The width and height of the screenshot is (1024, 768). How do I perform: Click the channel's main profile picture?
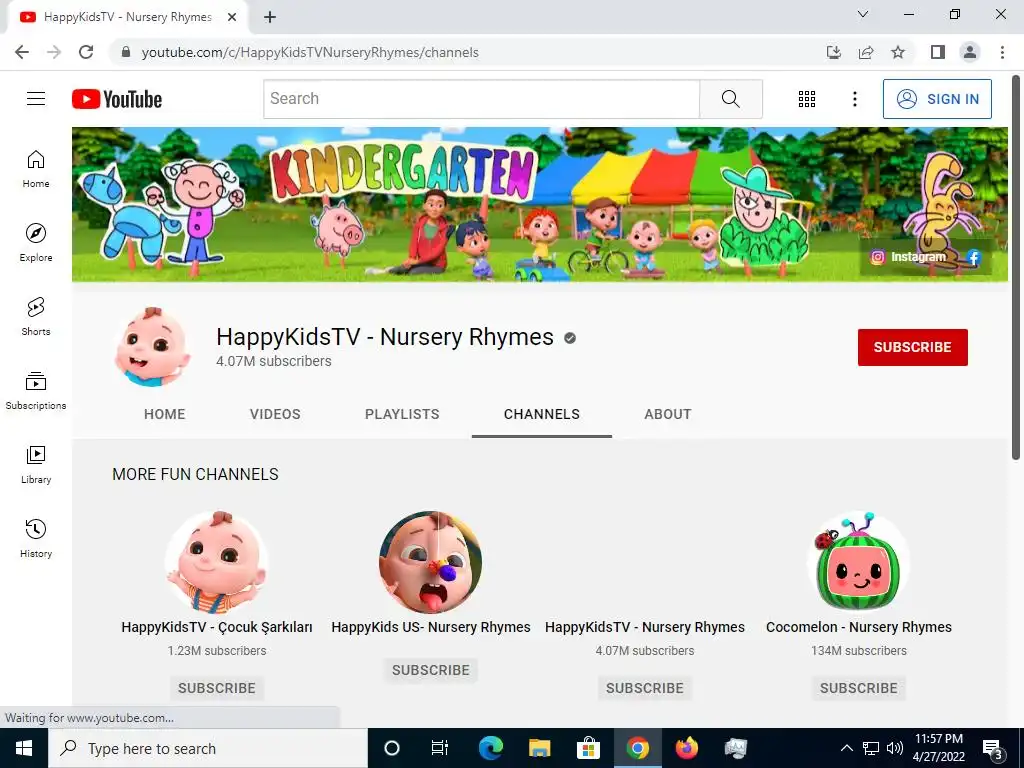tap(152, 347)
